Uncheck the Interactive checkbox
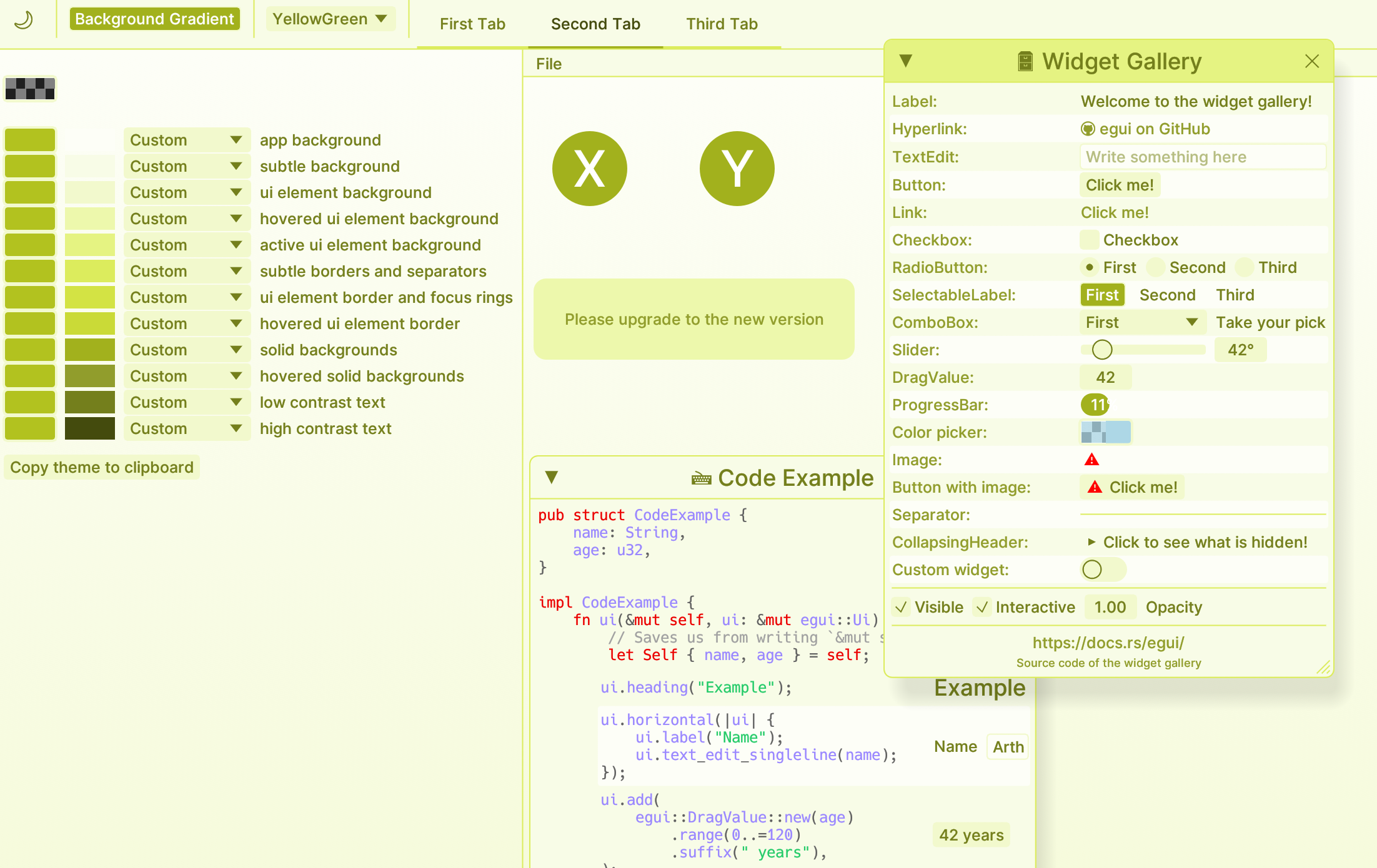Viewport: 1377px width, 868px height. [983, 607]
